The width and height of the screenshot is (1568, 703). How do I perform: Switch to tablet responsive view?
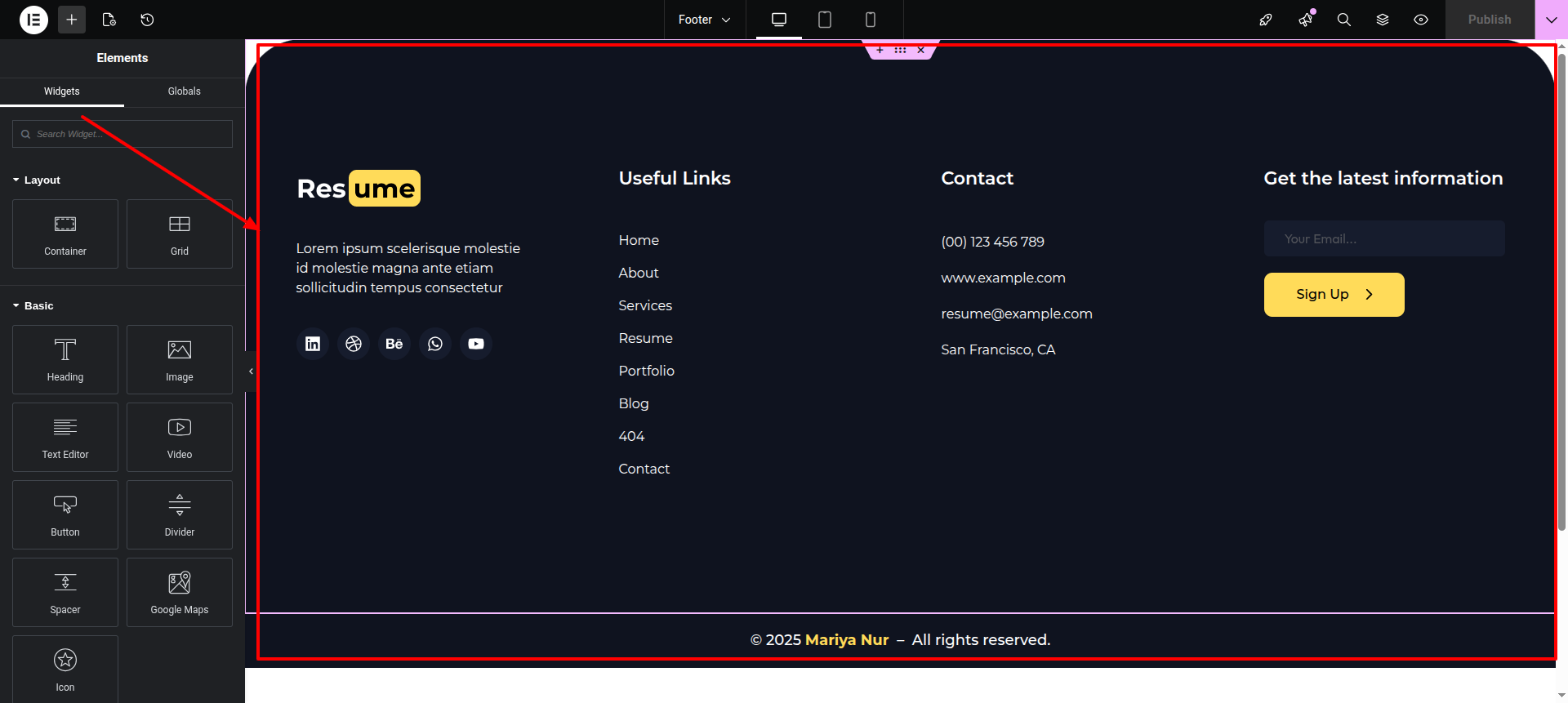point(825,20)
